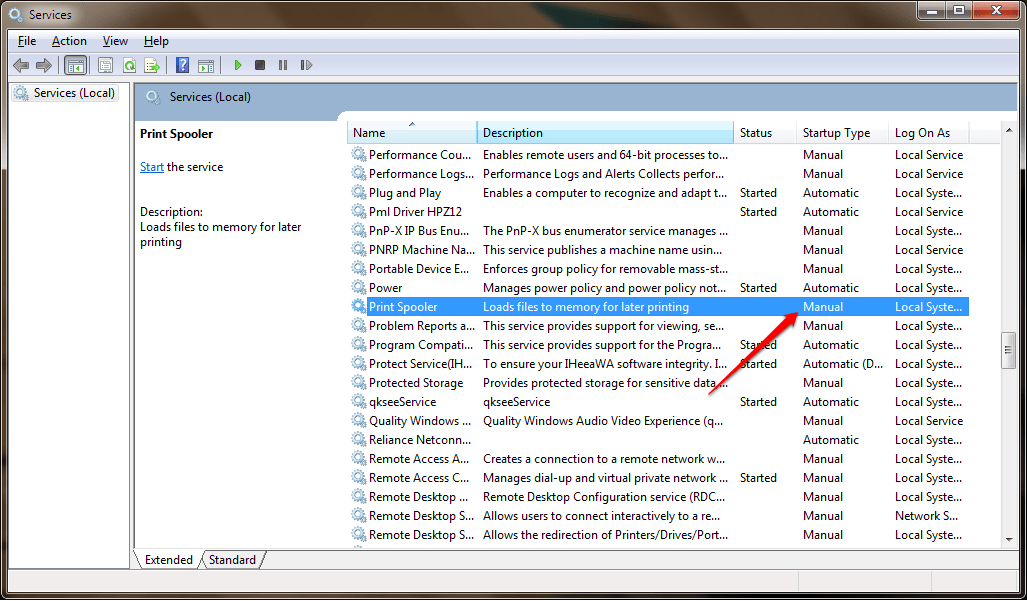1027x601 pixels.
Task: Click the gear icon beside Print Spooler
Action: pos(358,306)
